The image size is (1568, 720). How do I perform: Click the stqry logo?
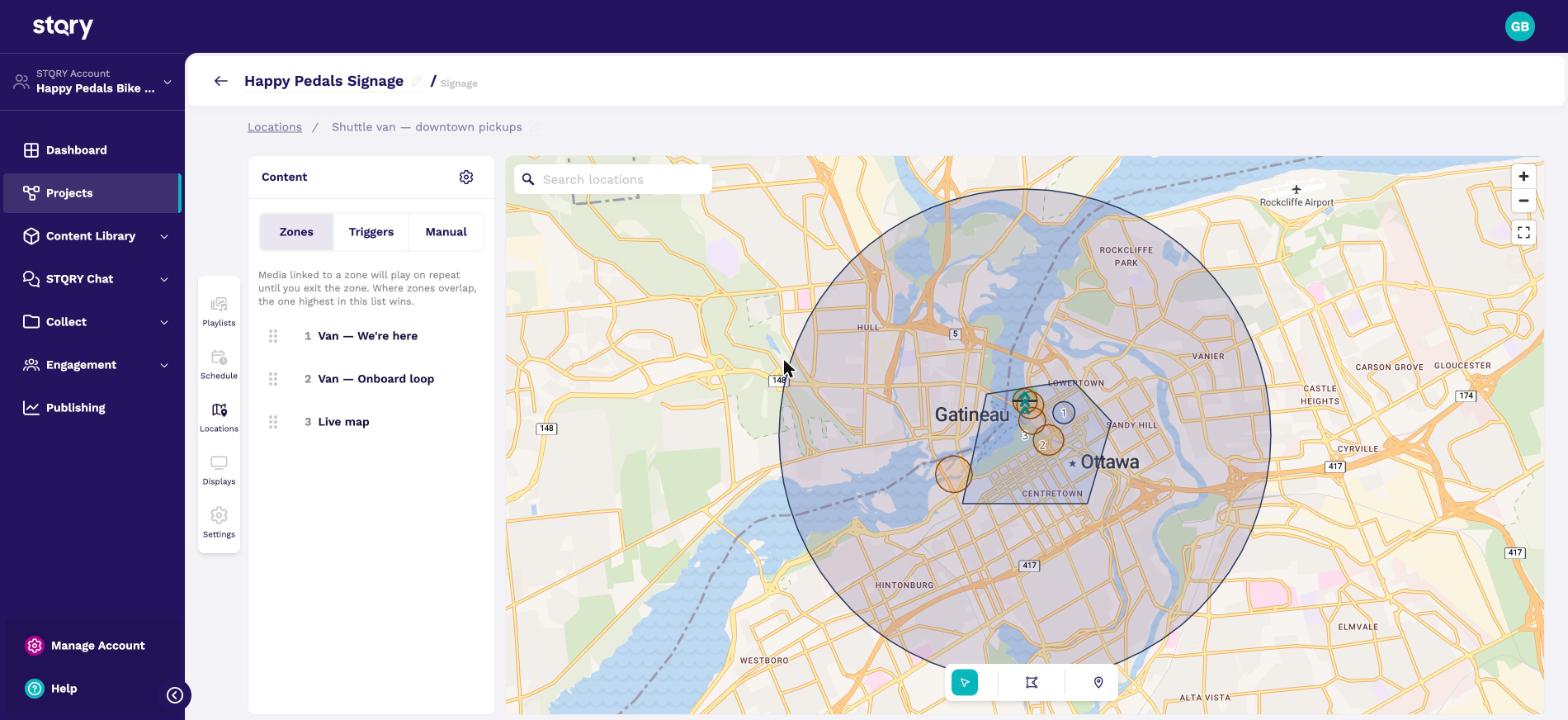pyautogui.click(x=63, y=26)
